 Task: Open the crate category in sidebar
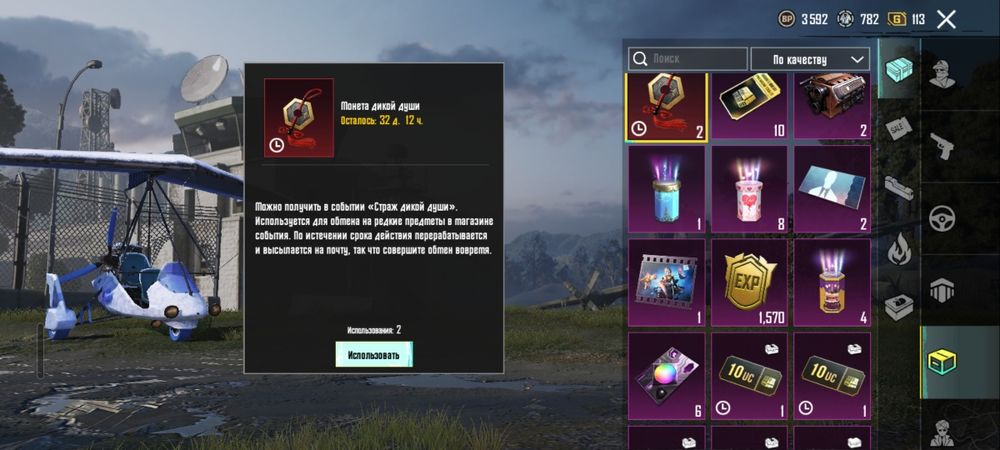pyautogui.click(x=899, y=69)
